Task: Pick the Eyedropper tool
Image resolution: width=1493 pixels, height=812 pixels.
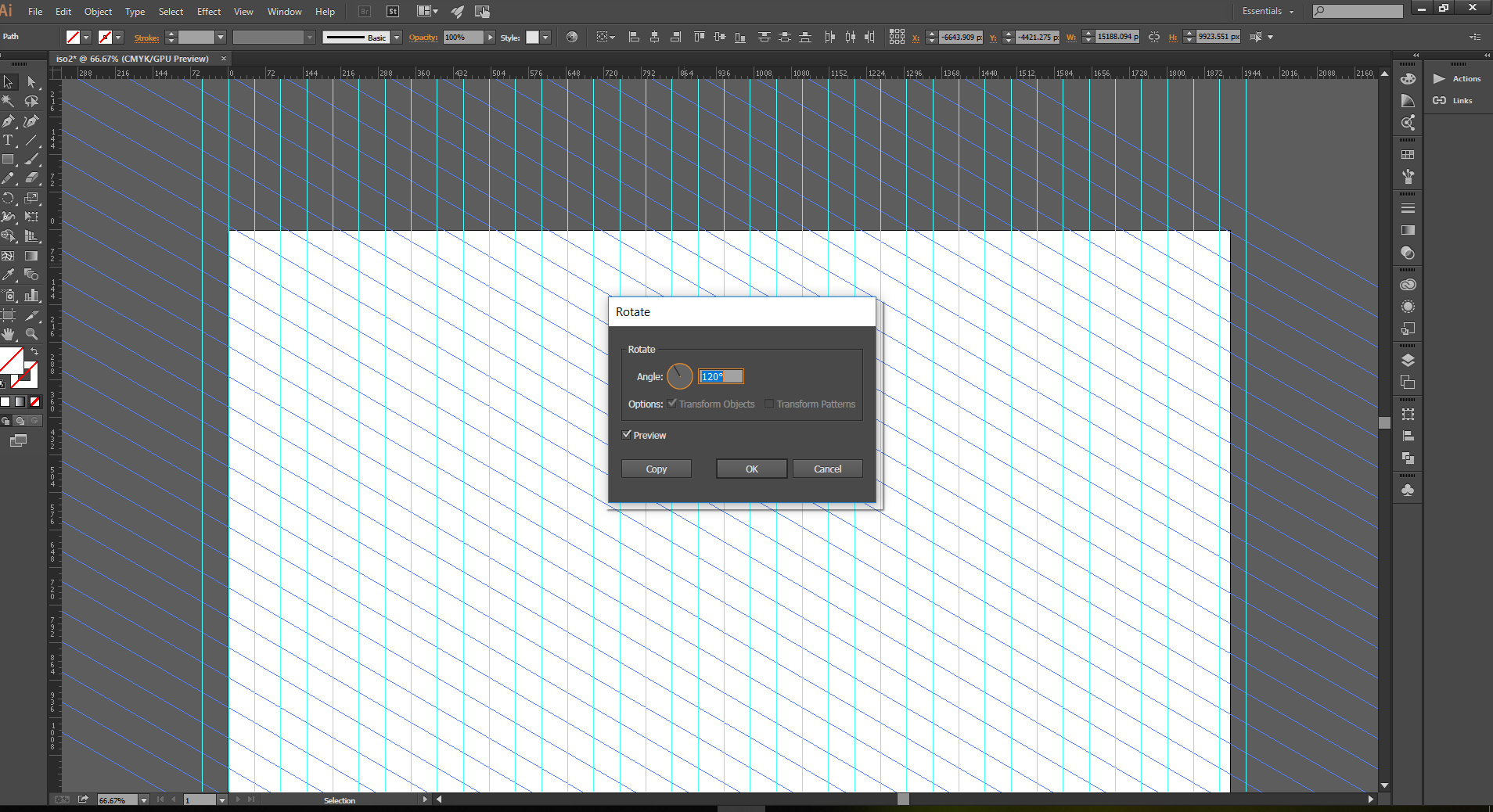Action: [9, 275]
